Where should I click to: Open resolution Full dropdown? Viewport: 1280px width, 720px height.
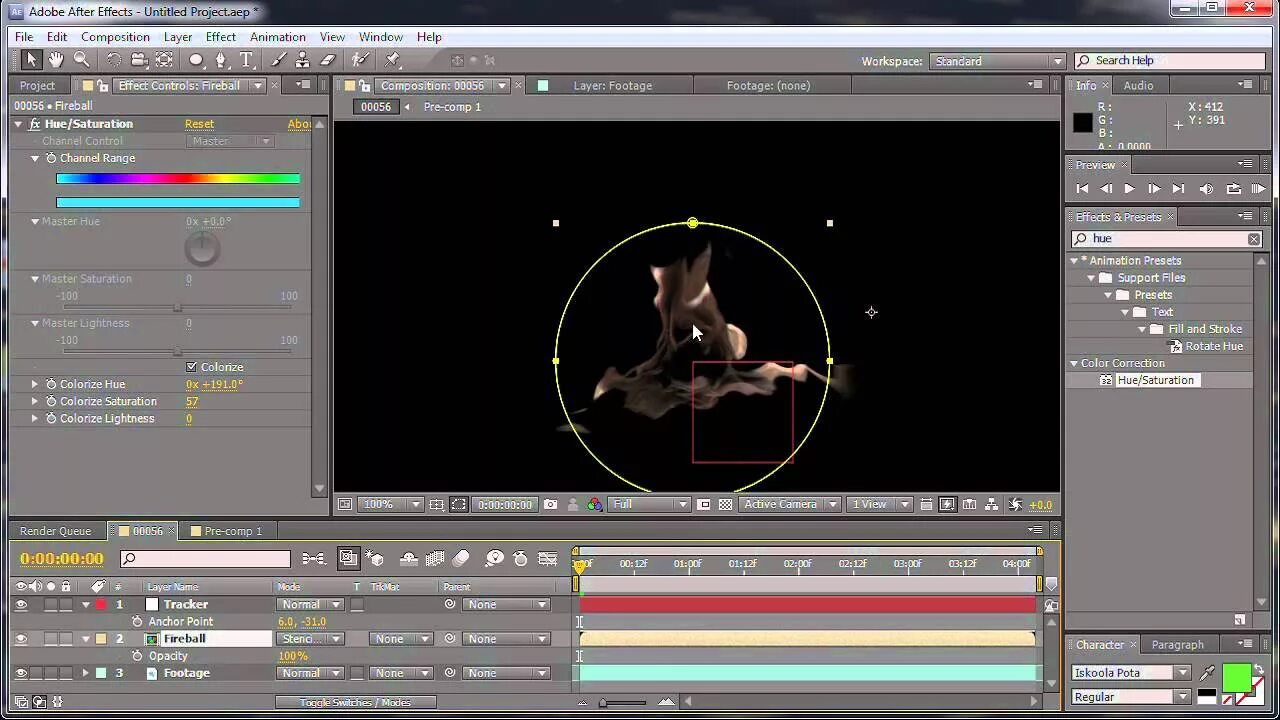click(650, 505)
